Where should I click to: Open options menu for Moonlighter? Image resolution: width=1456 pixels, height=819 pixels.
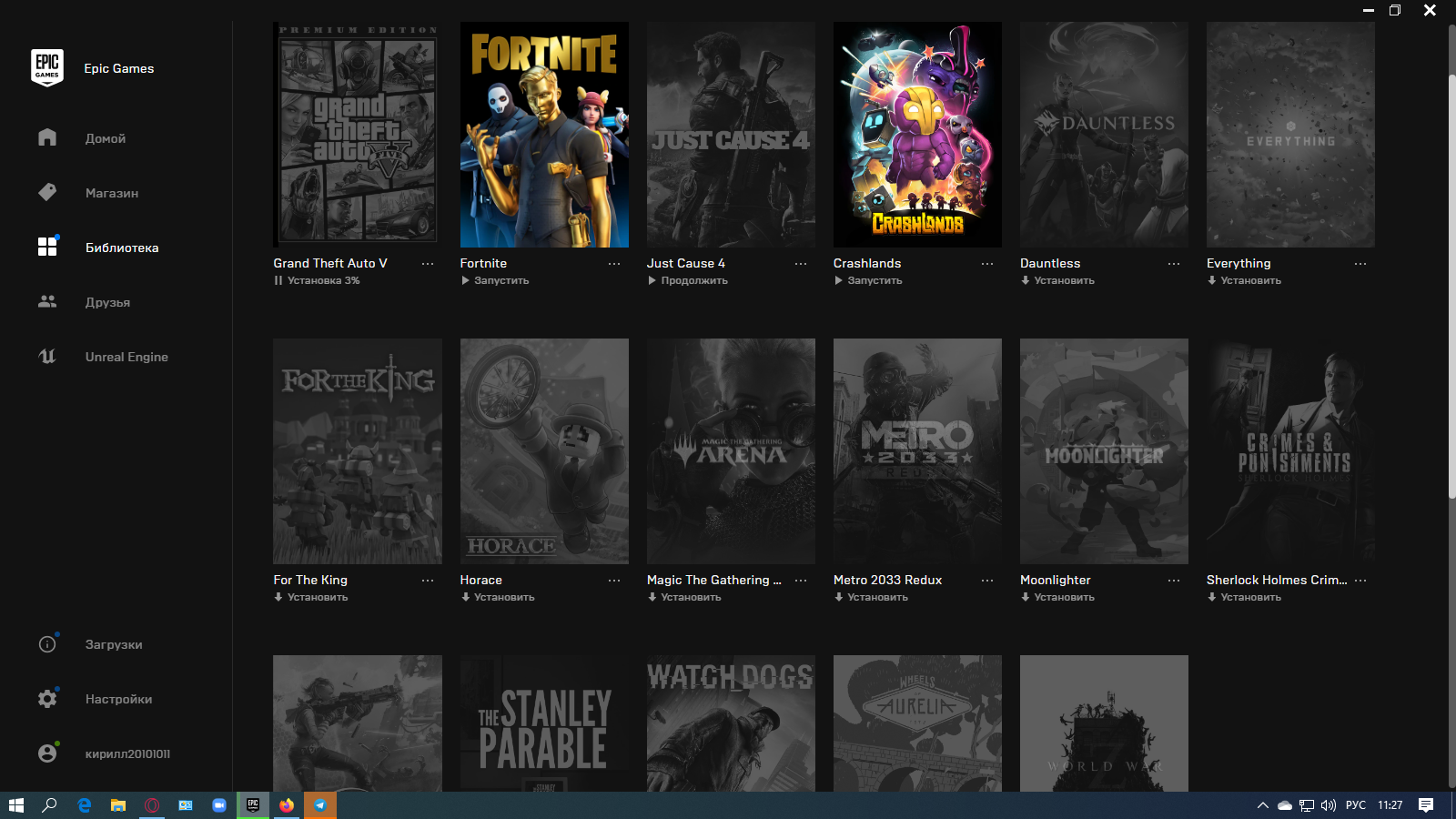1174,581
